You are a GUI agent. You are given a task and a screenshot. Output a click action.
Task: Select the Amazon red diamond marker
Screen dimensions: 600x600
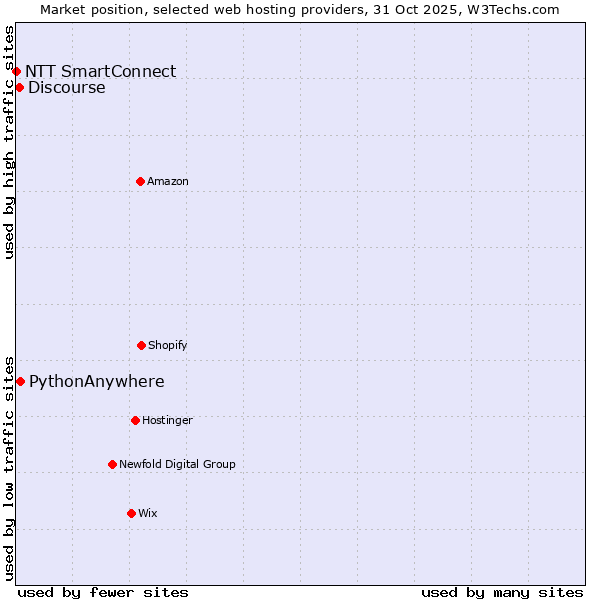pos(140,181)
